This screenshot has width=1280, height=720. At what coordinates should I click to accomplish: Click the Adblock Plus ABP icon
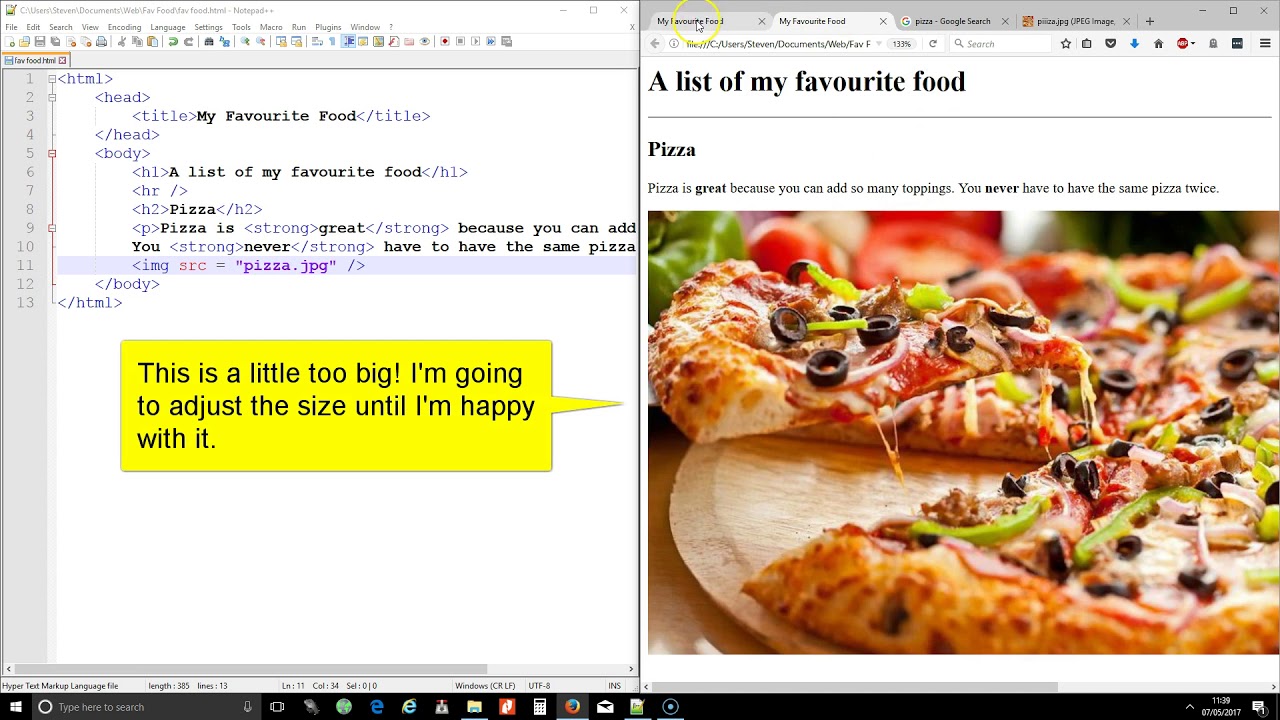pos(1183,44)
